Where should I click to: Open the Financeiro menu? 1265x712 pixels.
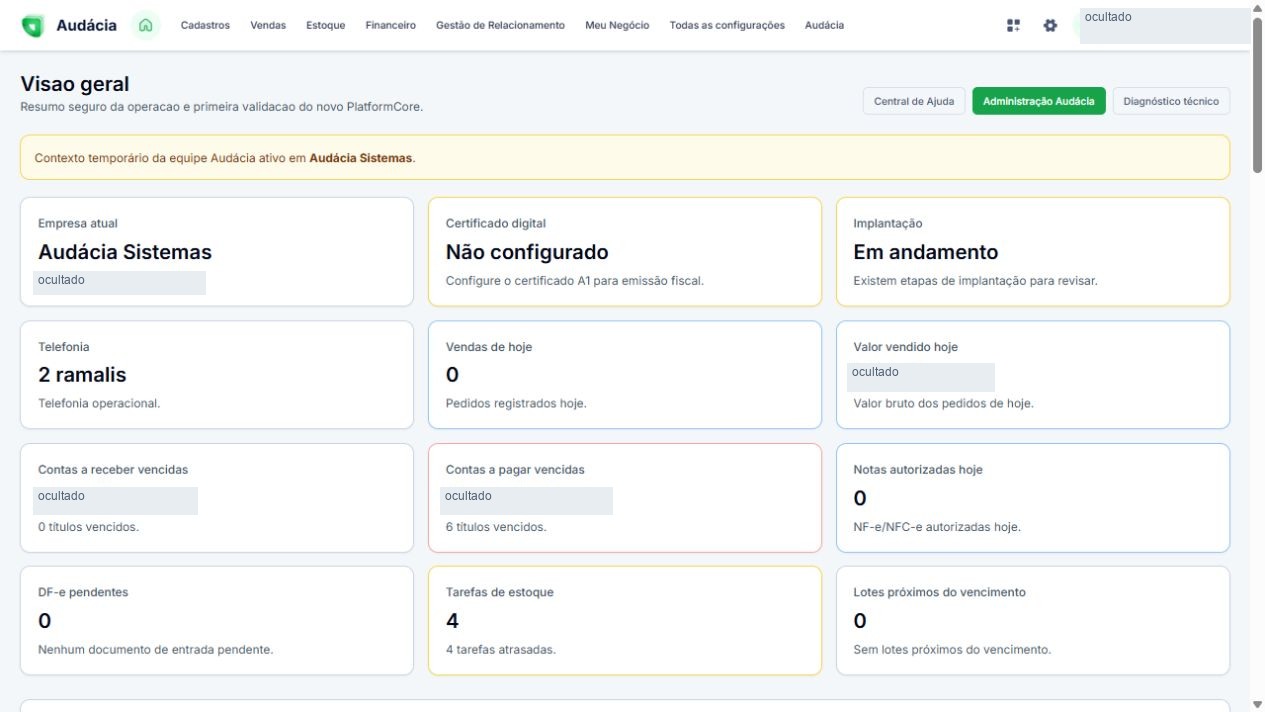391,25
